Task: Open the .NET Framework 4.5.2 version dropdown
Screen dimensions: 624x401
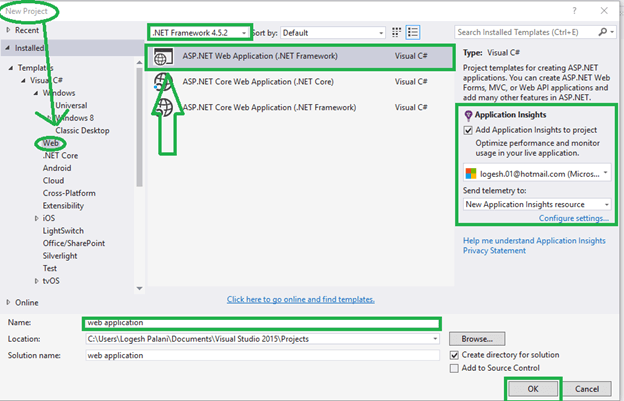Action: tap(199, 33)
